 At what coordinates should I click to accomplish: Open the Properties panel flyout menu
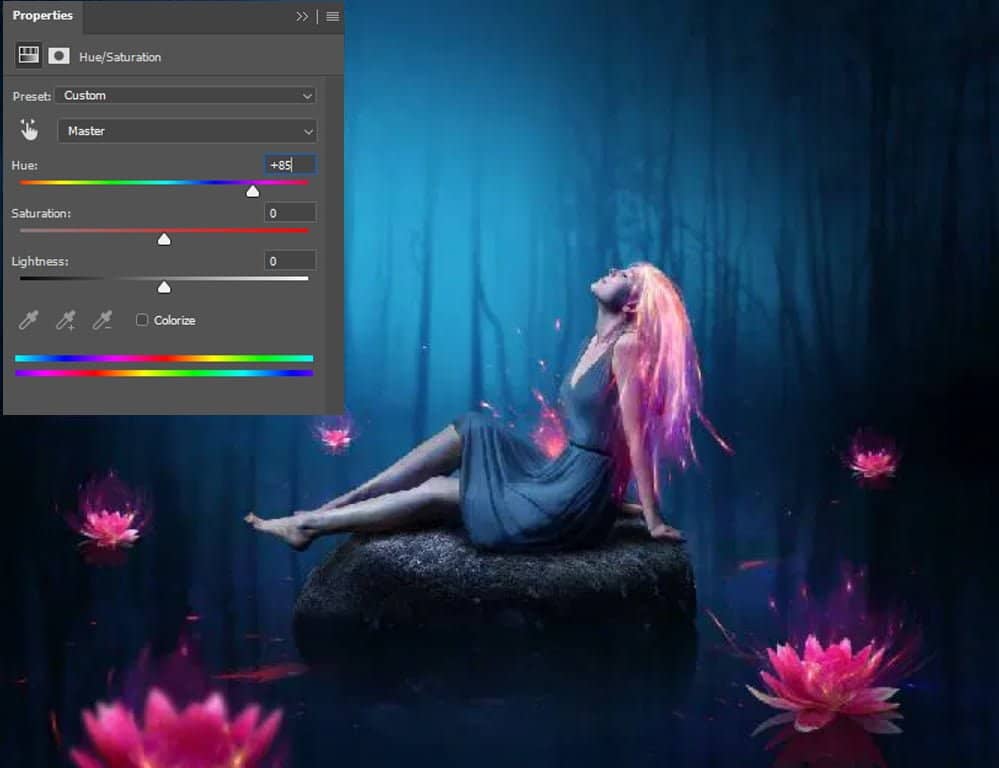332,17
